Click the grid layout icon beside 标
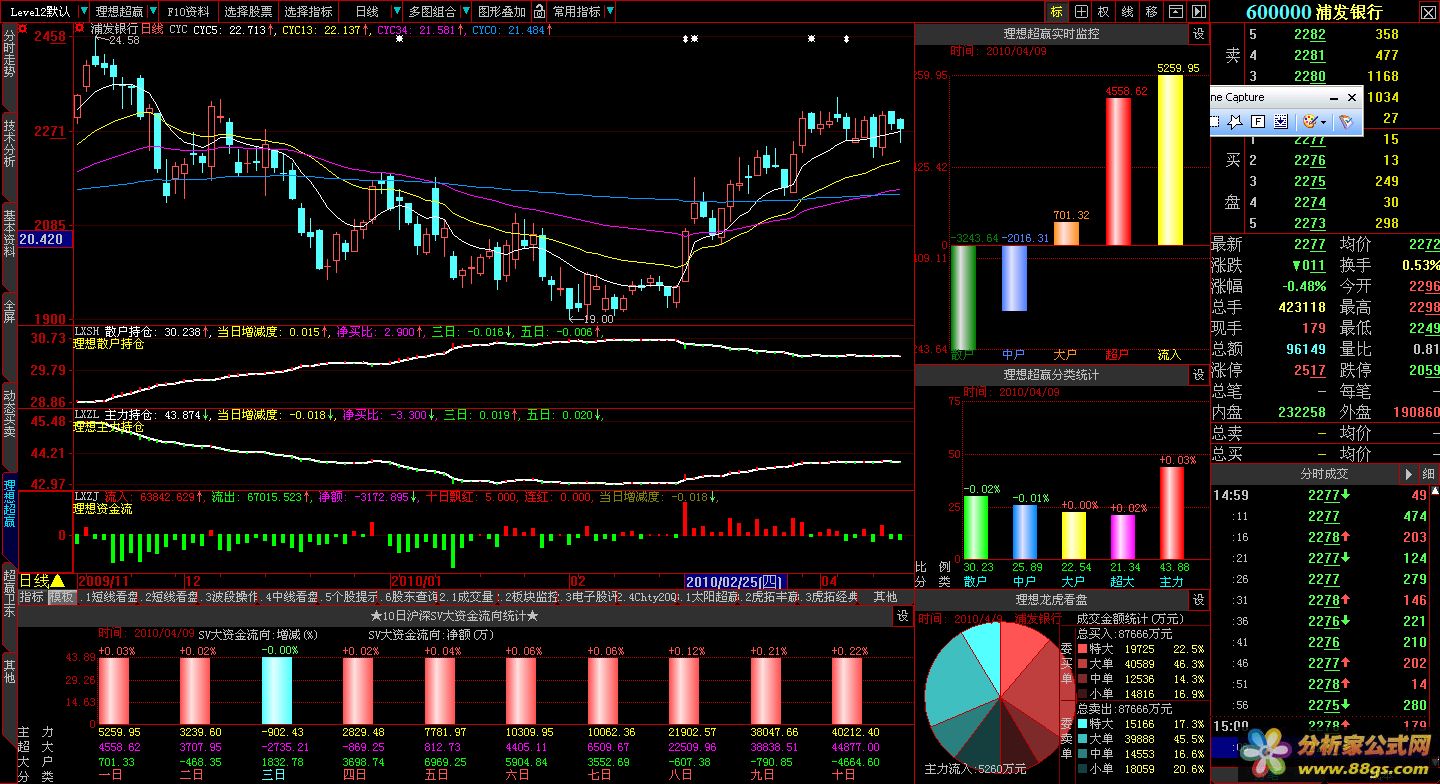 pyautogui.click(x=1081, y=12)
